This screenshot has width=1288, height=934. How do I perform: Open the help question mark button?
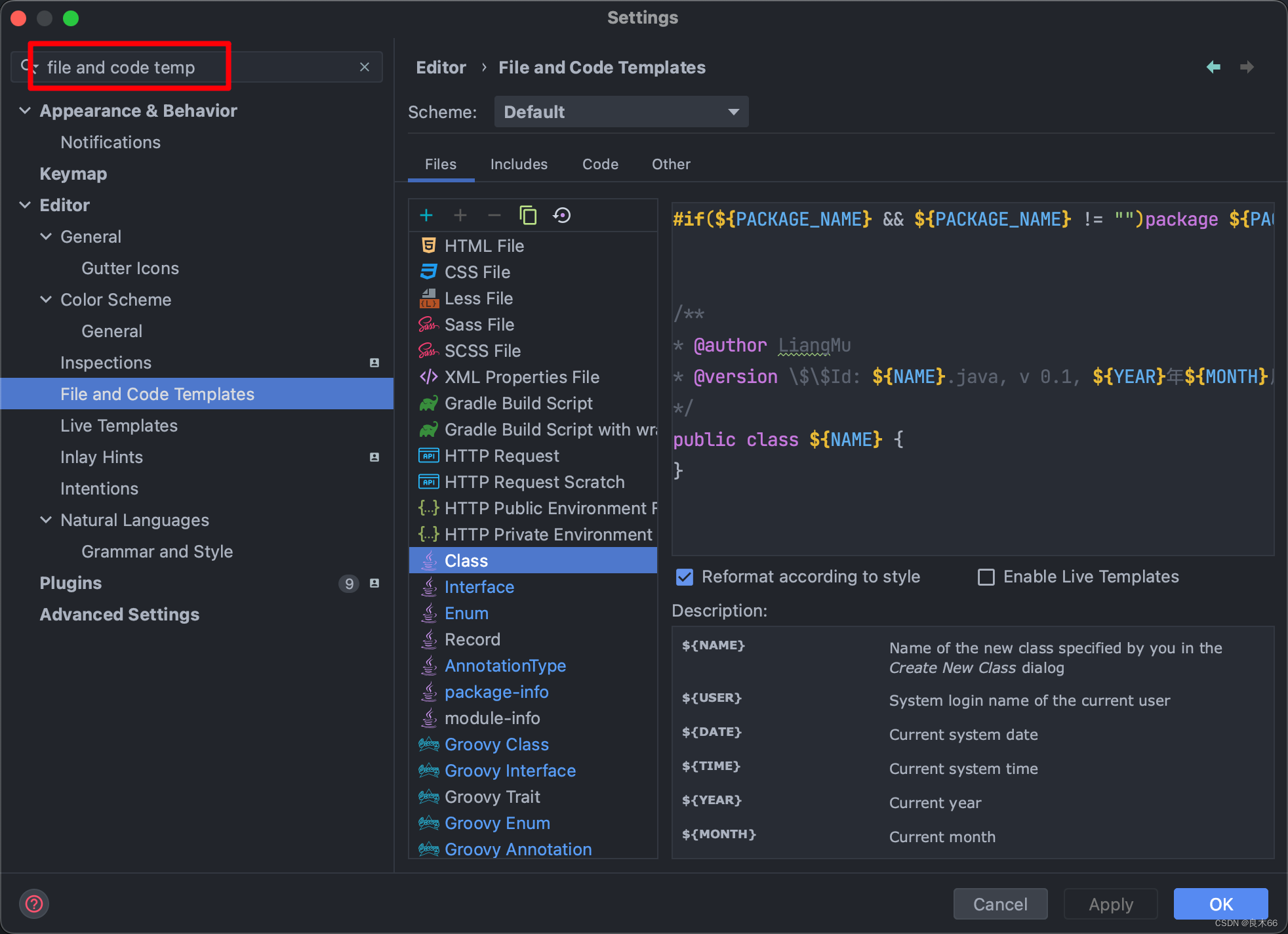click(x=34, y=904)
